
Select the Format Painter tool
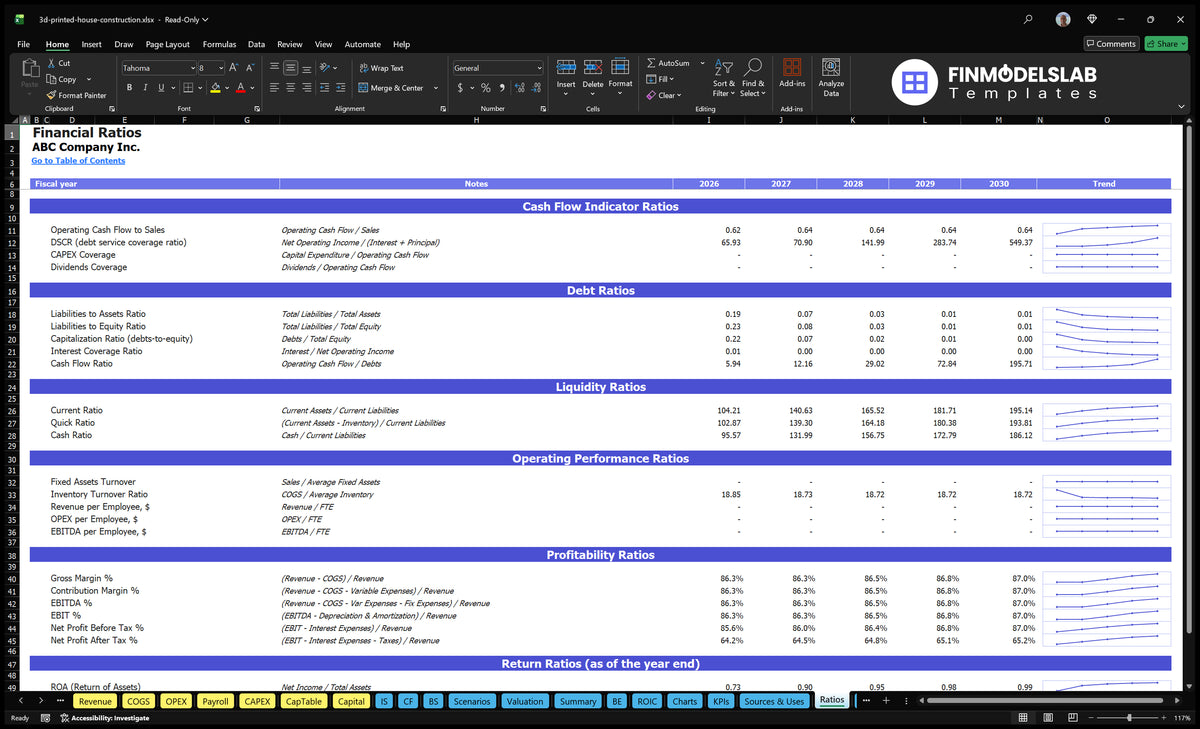76,95
